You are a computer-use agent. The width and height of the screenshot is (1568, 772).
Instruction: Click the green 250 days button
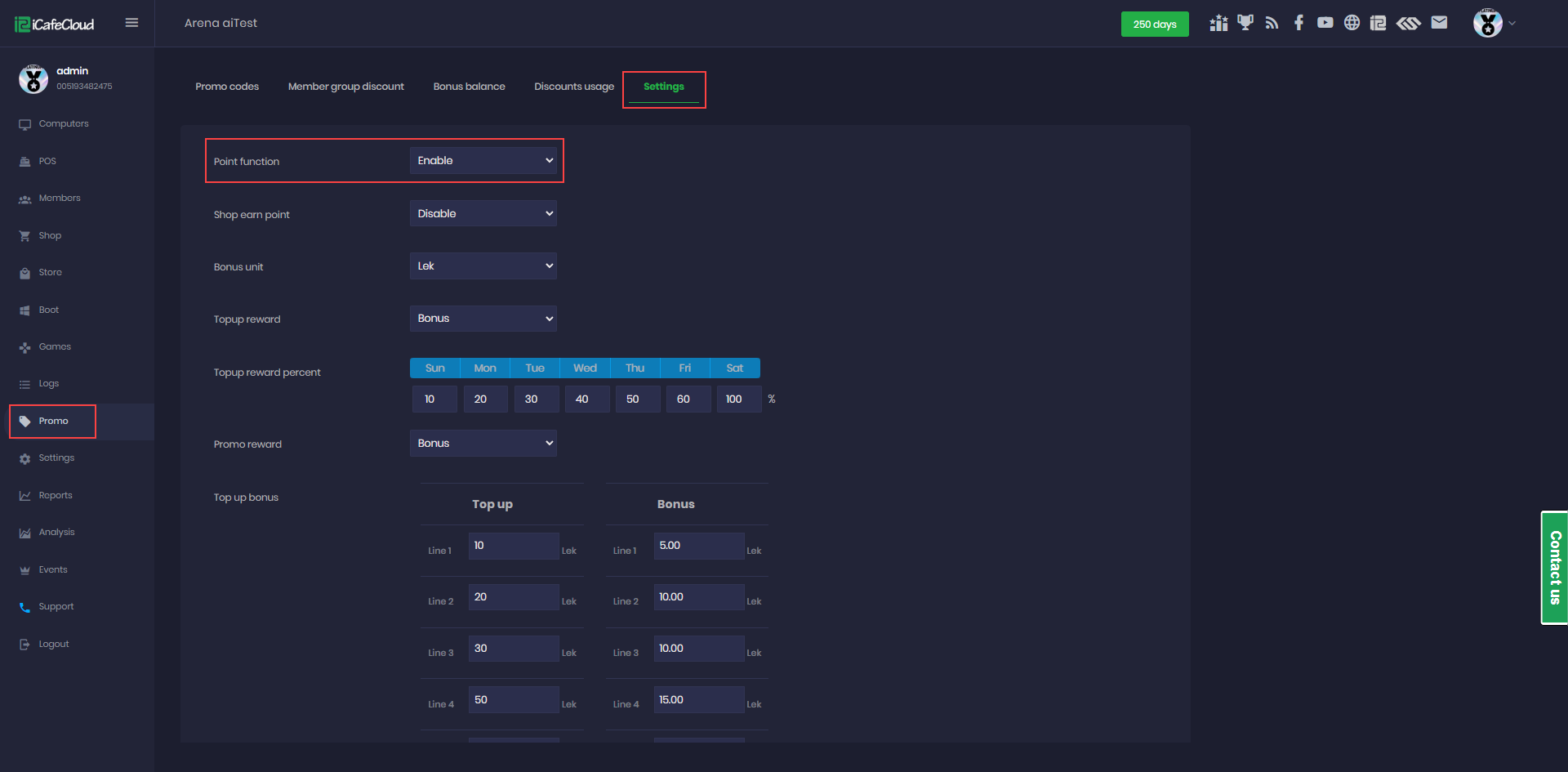click(1154, 25)
